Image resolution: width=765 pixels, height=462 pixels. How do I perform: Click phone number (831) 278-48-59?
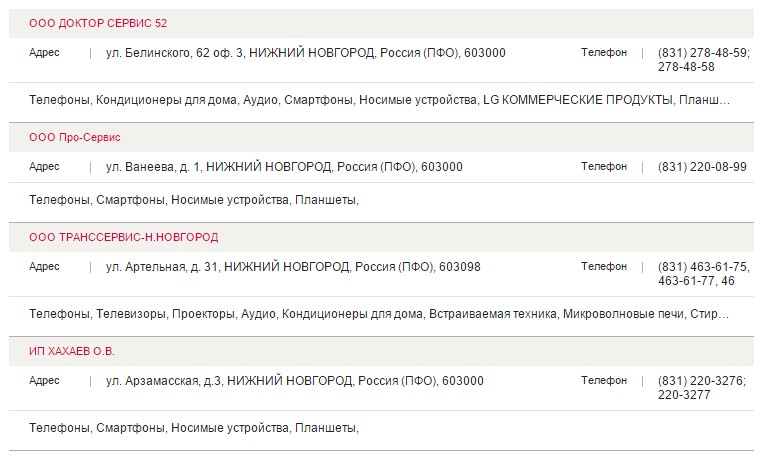[703, 53]
